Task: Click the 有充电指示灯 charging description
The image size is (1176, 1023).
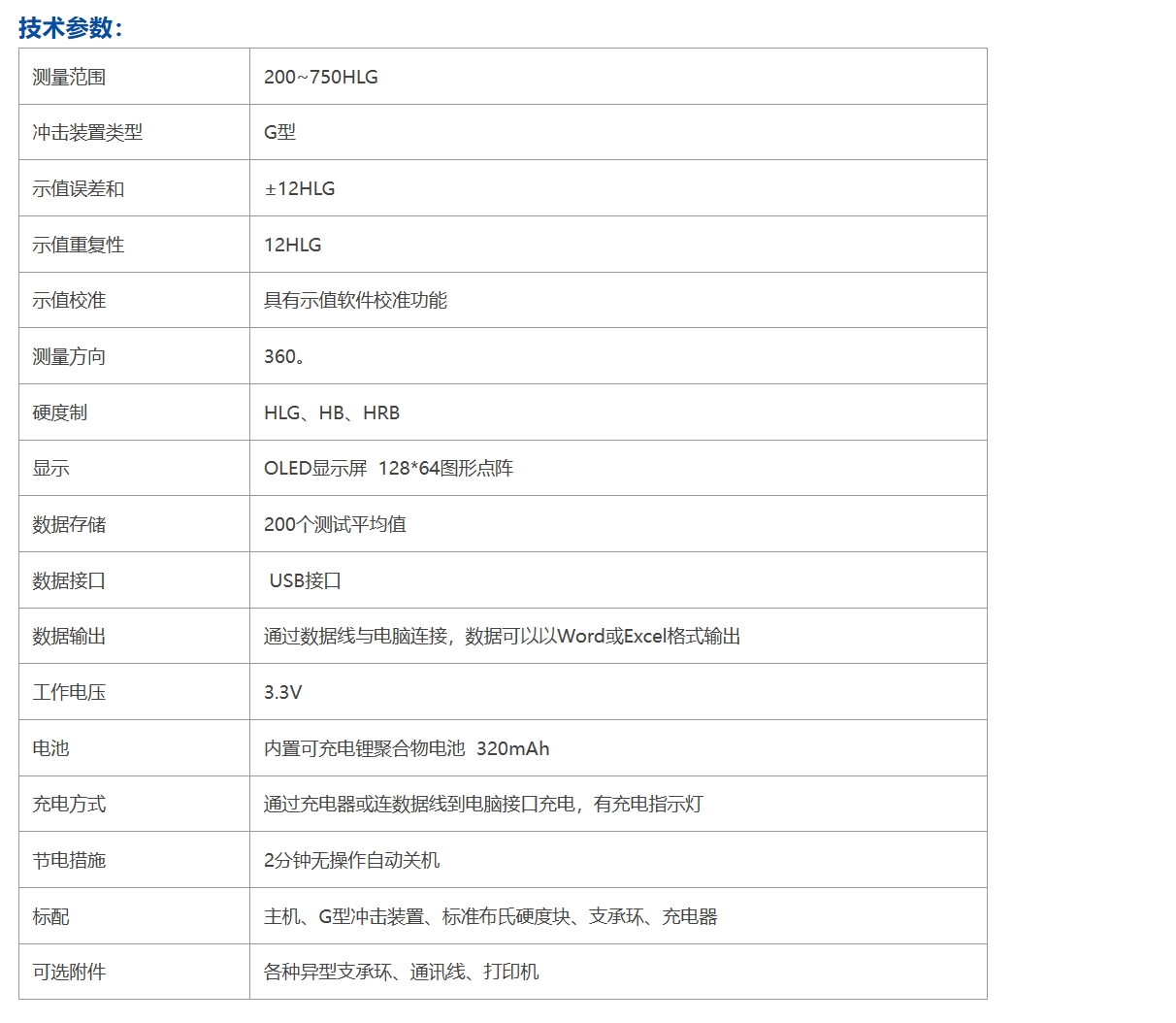Action: [483, 805]
